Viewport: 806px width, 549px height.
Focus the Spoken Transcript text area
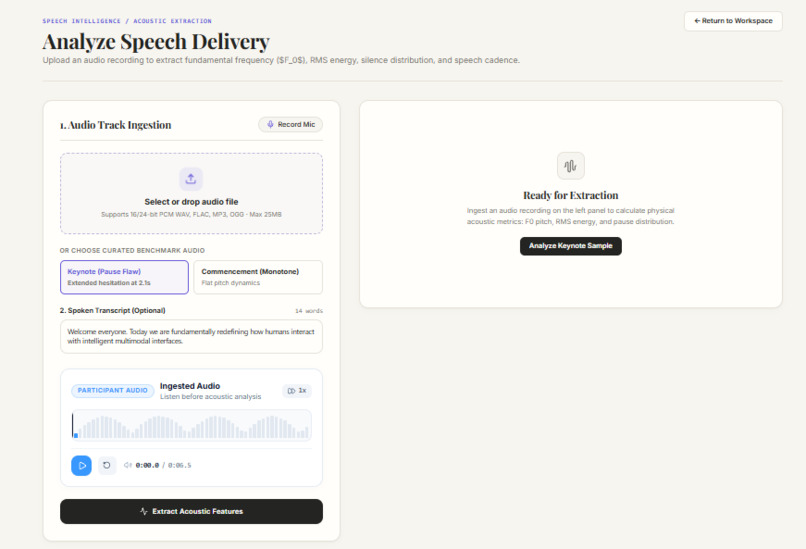pos(191,336)
